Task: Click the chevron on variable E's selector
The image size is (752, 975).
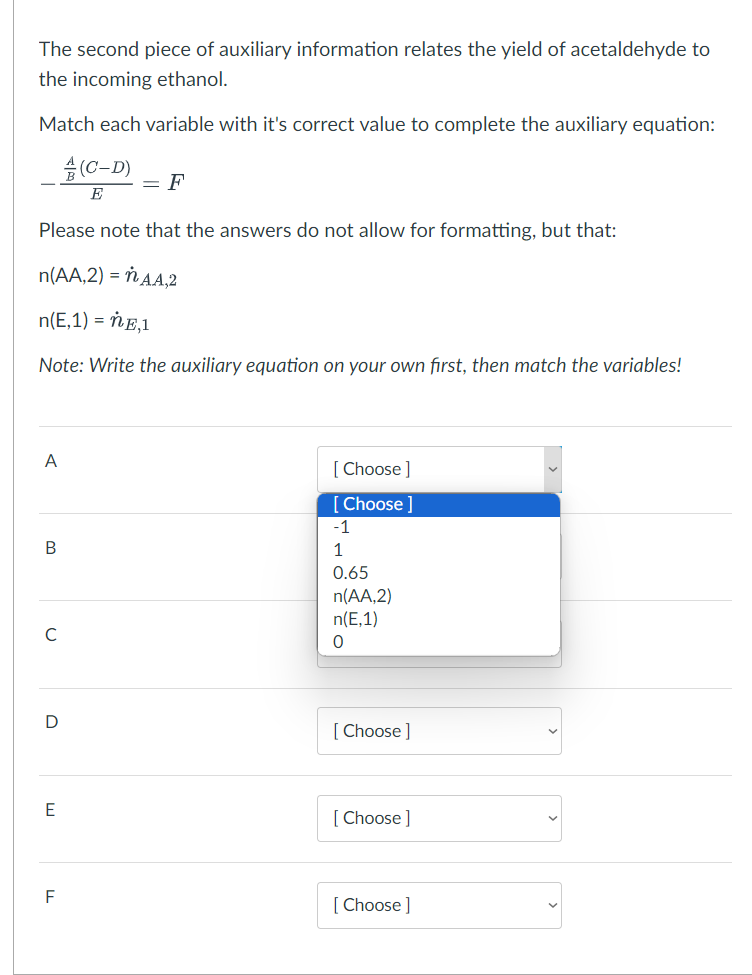Action: point(551,817)
